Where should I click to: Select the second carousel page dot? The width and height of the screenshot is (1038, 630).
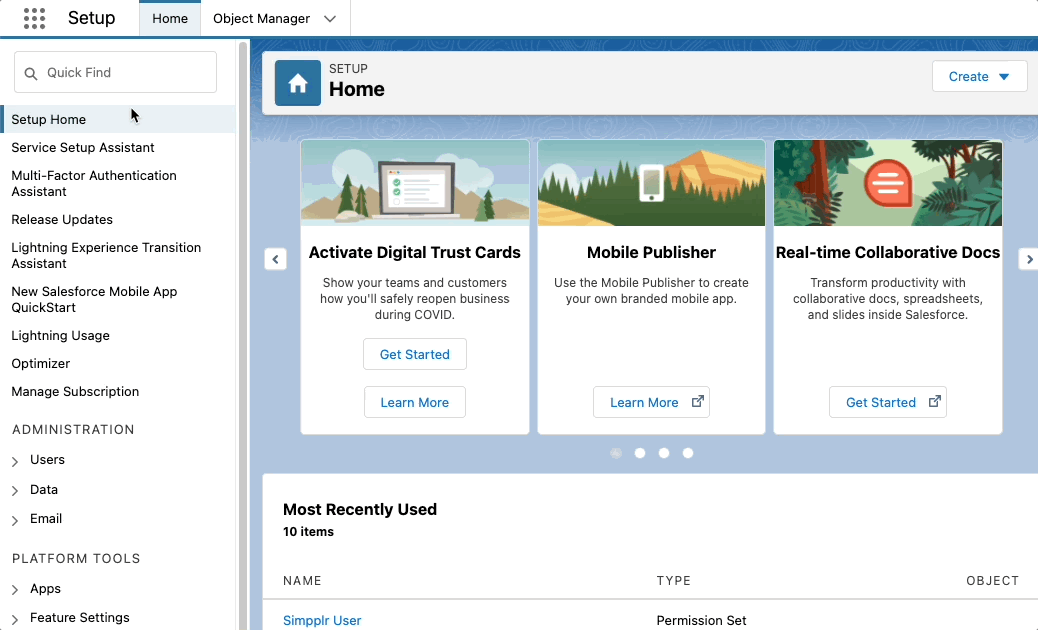[639, 453]
